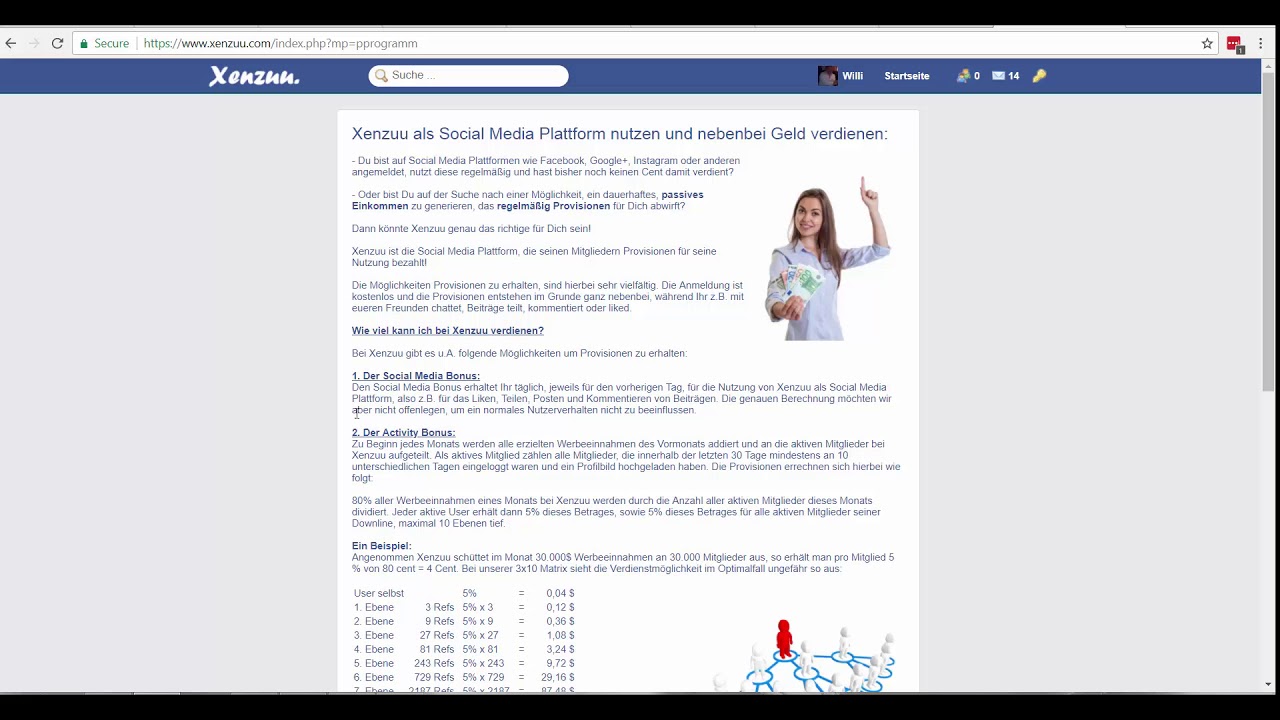
Task: Click the 'User selbst' table row label
Action: (x=379, y=593)
